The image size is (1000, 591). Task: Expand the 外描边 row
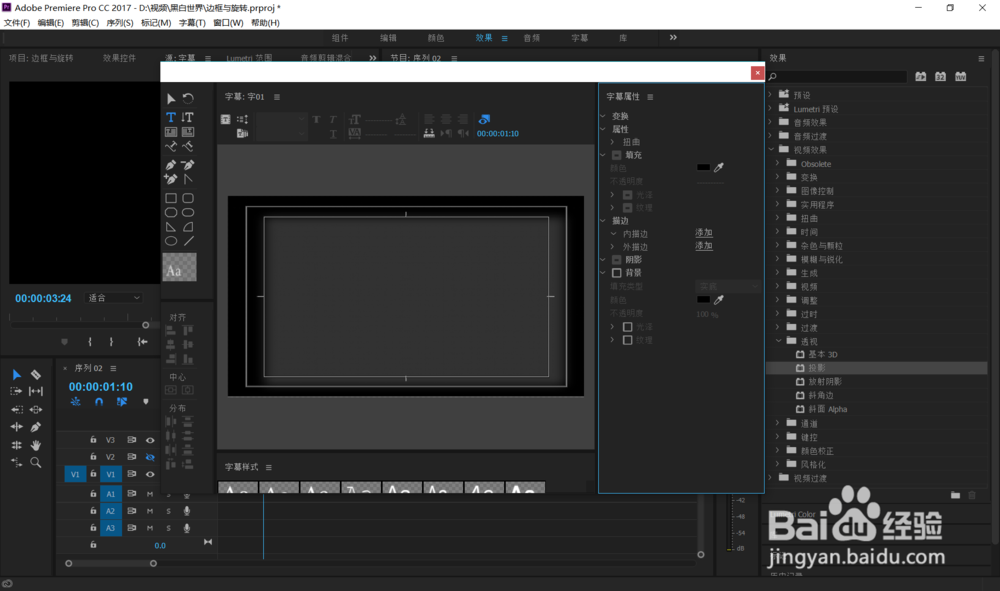tap(612, 247)
